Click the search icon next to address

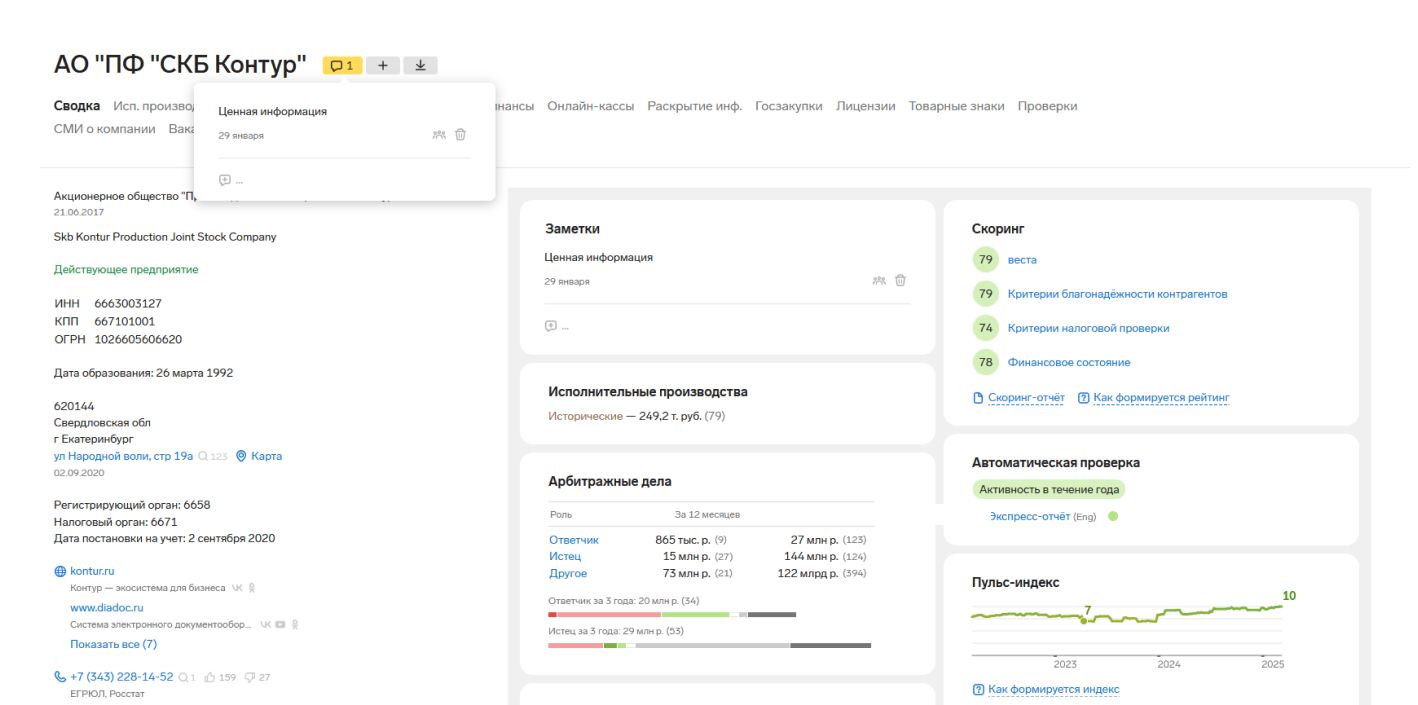[x=203, y=456]
